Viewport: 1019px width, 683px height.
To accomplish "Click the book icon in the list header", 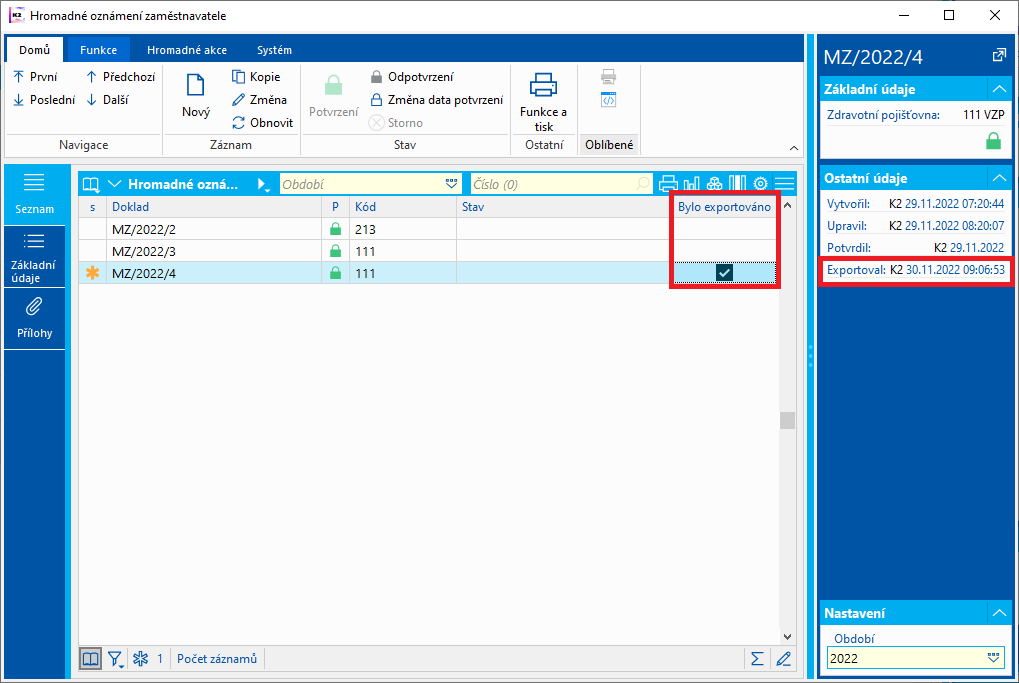I will tap(91, 184).
